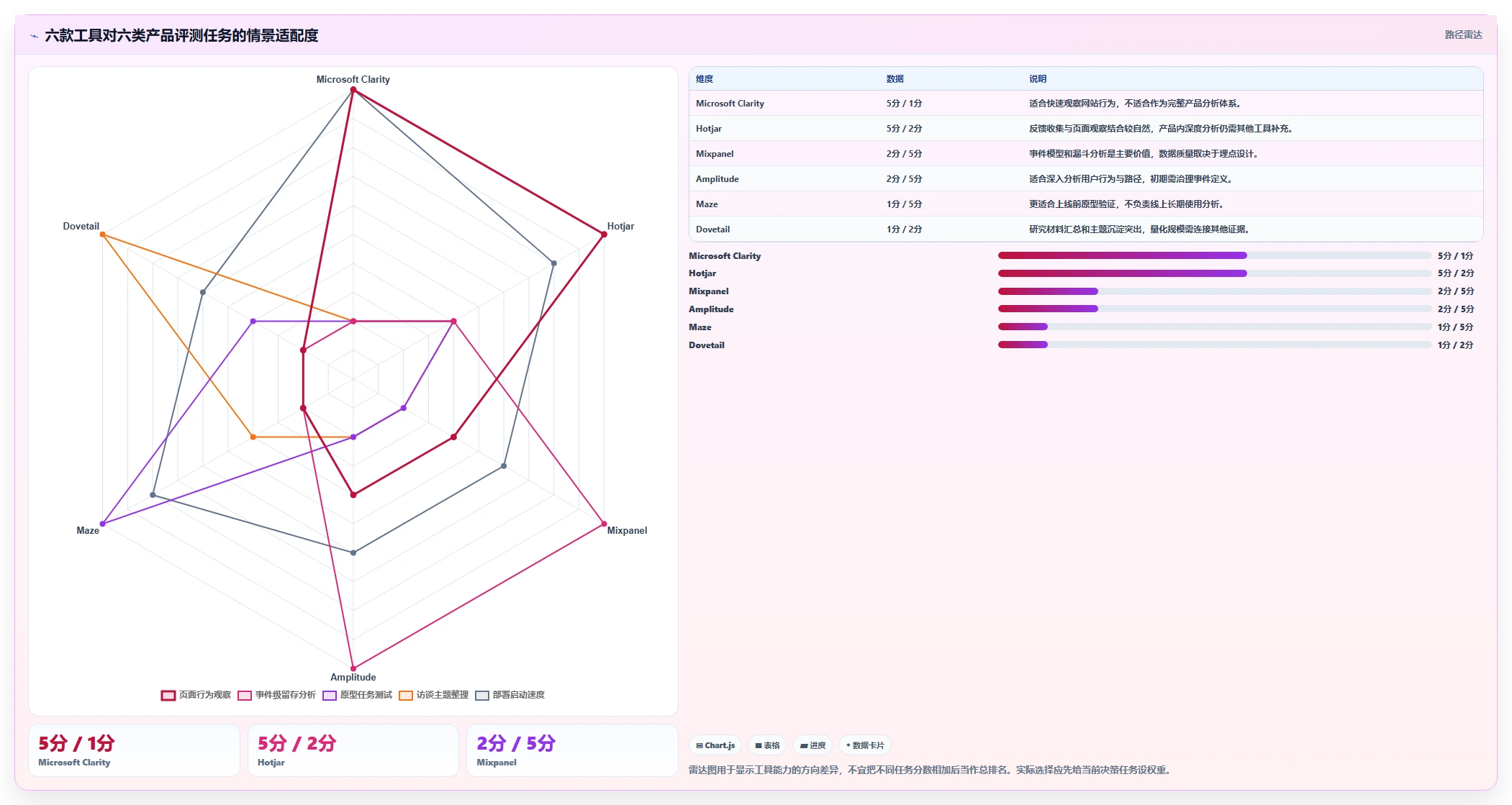This screenshot has width=1512, height=805.
Task: Click the crimson data point at the Hotjar vertex
Action: coord(604,235)
